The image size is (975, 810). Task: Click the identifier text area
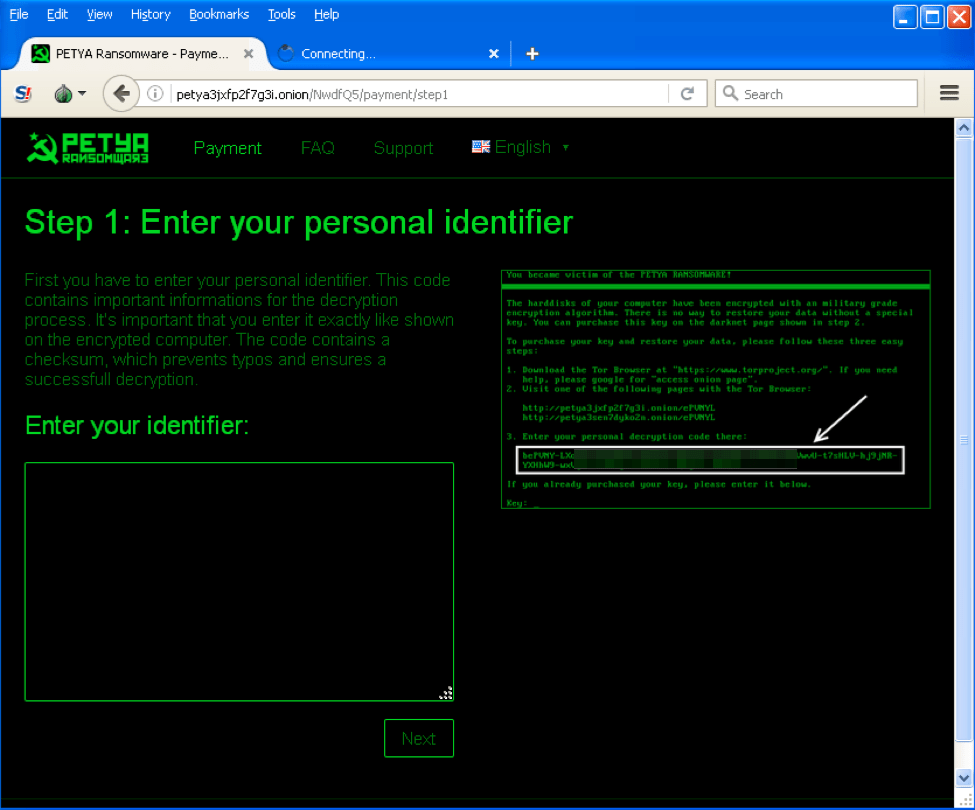239,581
